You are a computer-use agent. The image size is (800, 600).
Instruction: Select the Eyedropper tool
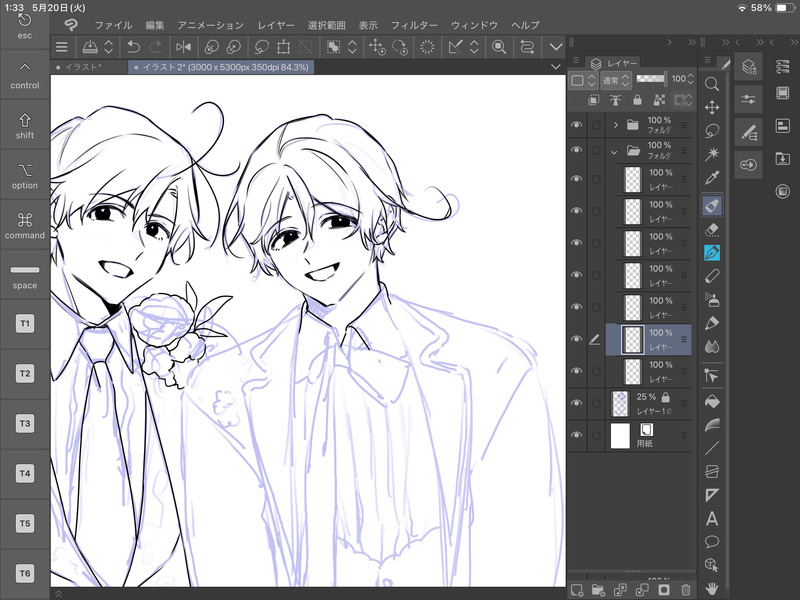pos(712,178)
